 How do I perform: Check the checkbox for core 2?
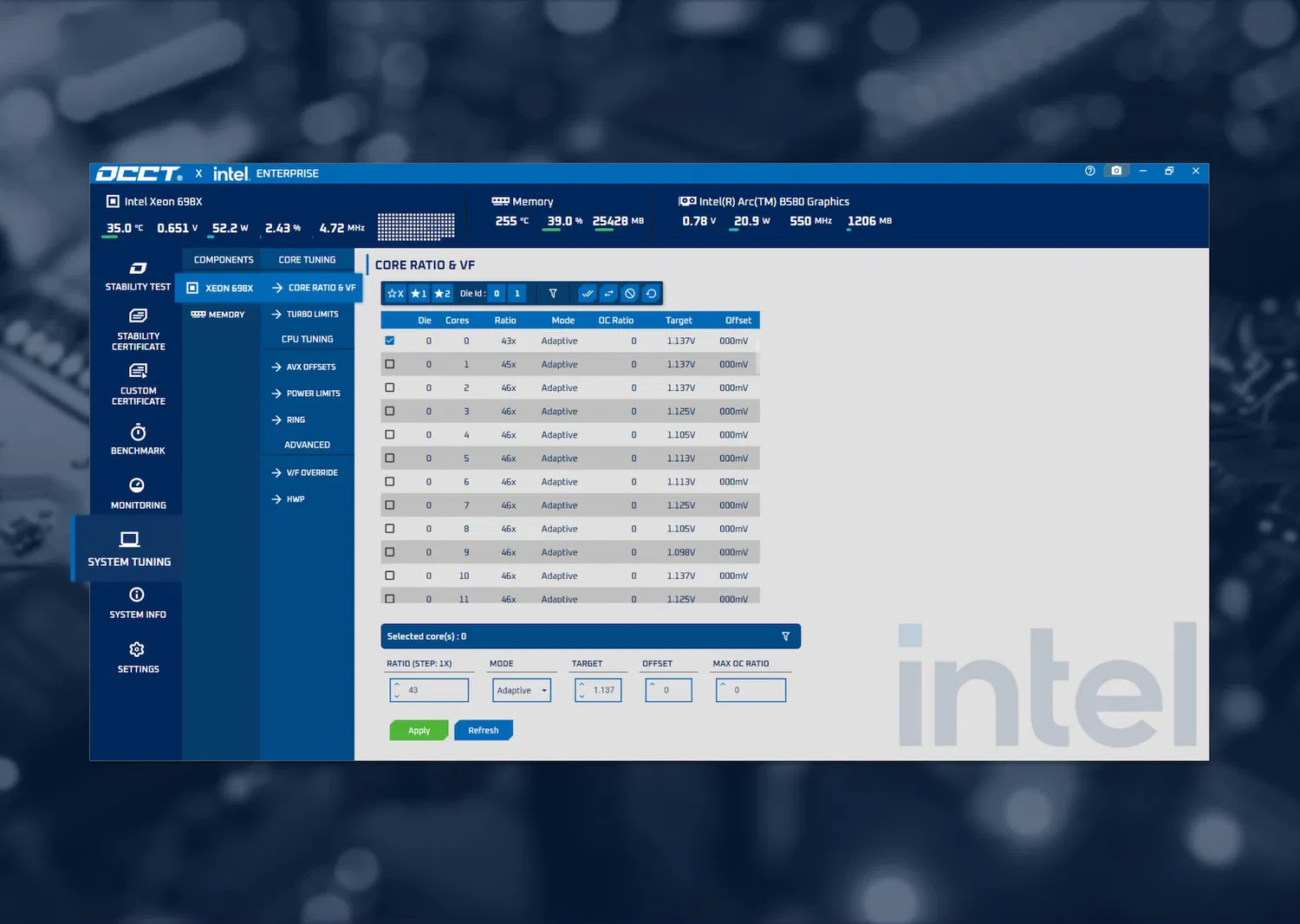pos(390,387)
